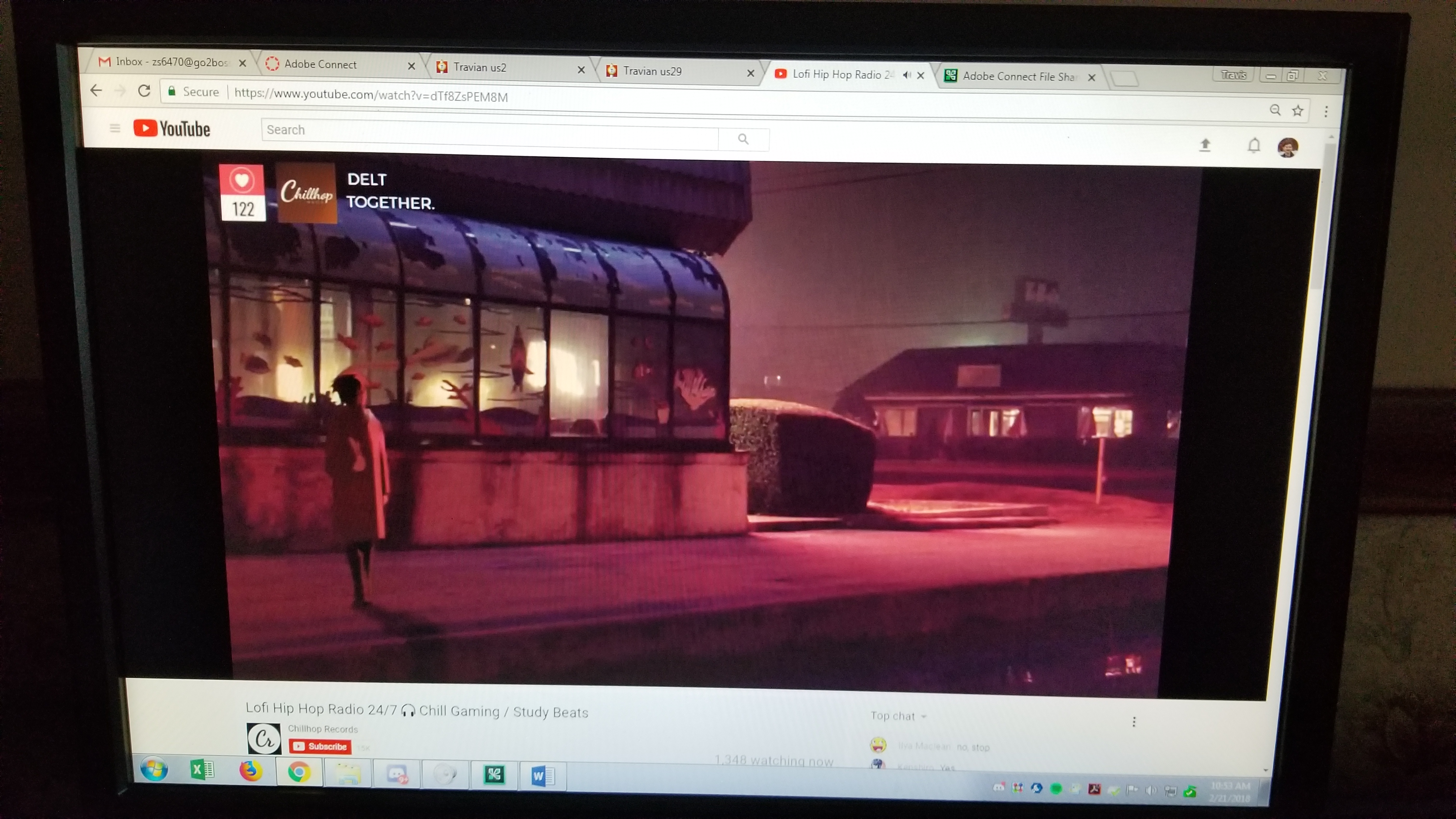Viewport: 1456px width, 819px height.
Task: Open the Chillhop Records channel avatar
Action: click(264, 738)
